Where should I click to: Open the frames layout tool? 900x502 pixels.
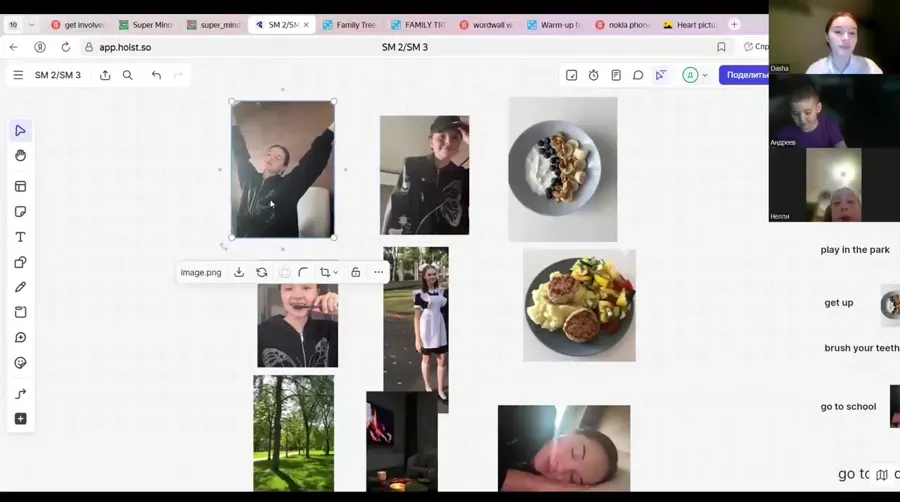point(20,186)
